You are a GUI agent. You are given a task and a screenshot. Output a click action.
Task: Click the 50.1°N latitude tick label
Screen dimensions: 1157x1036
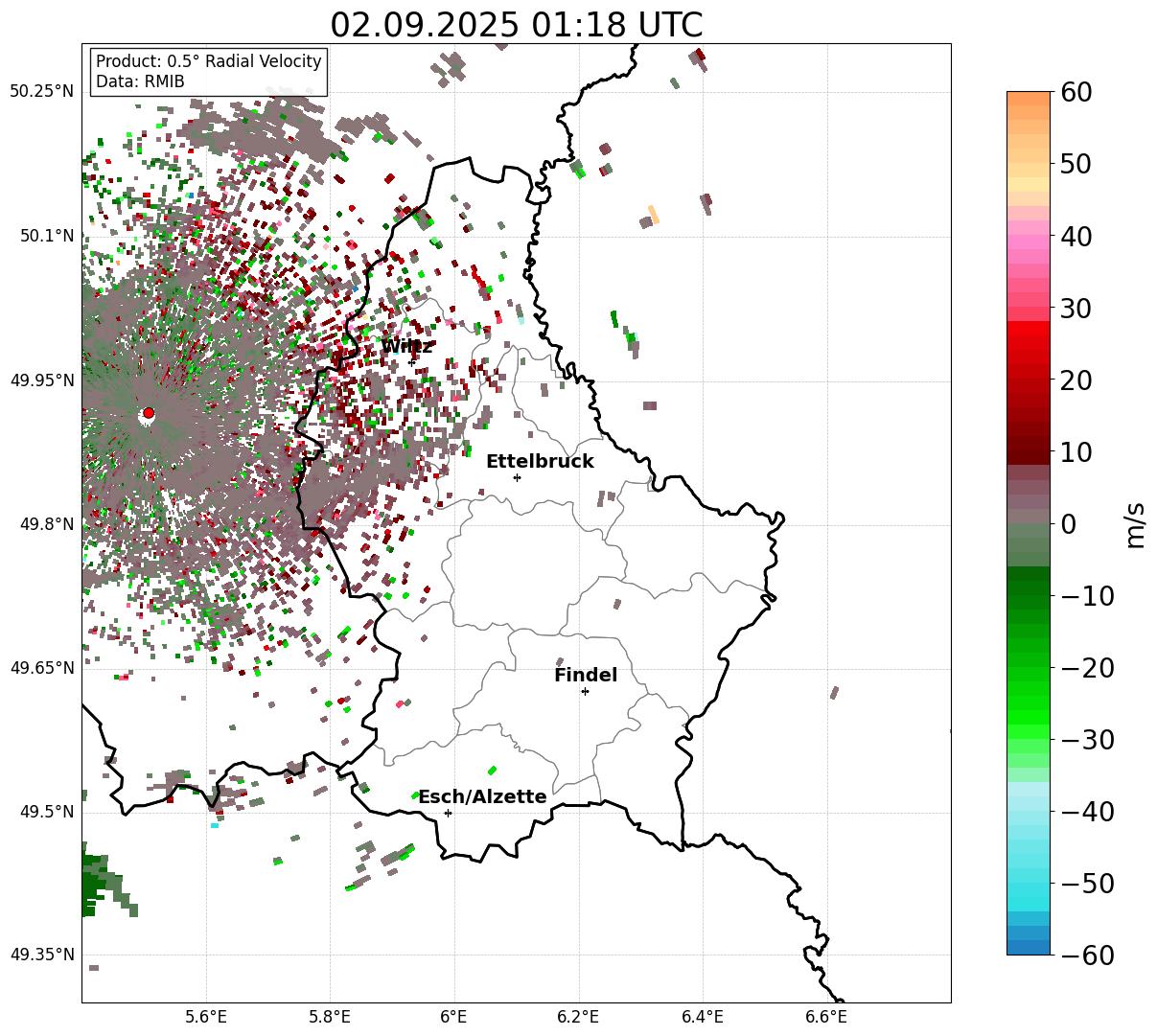(46, 236)
